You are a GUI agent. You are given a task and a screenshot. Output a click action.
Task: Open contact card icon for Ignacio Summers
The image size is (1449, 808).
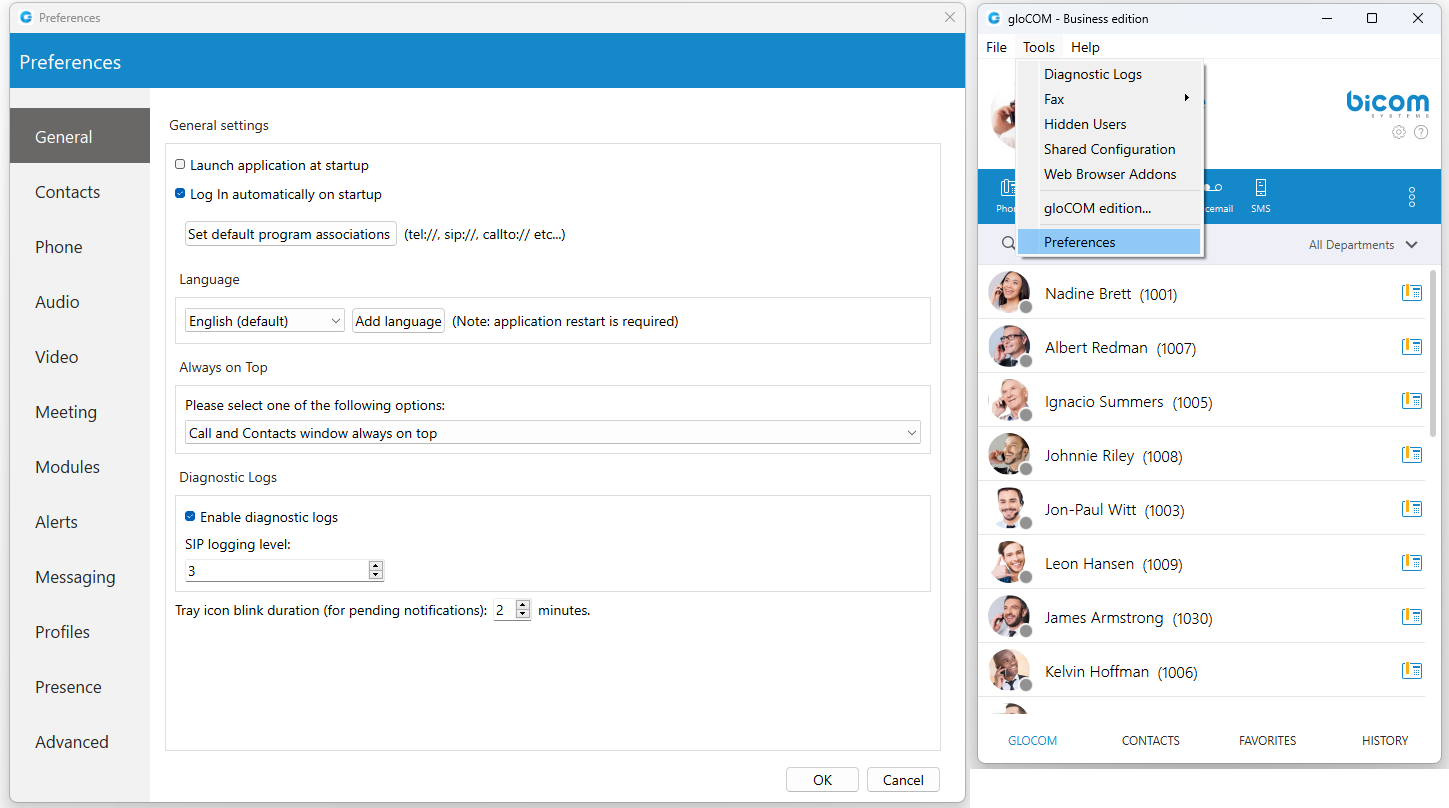tap(1412, 401)
